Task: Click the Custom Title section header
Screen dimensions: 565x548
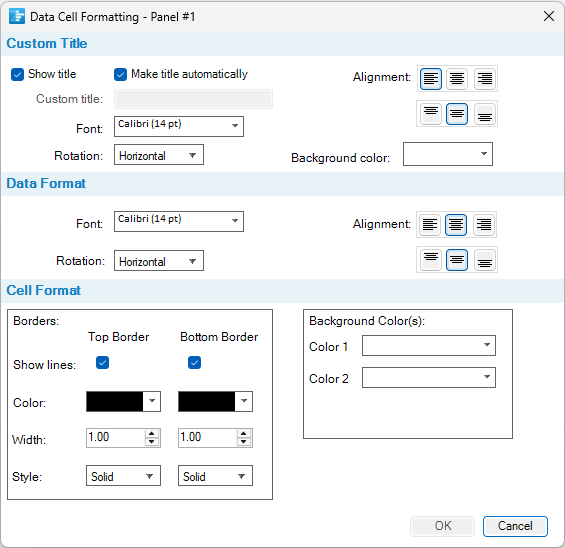Action: coord(47,44)
